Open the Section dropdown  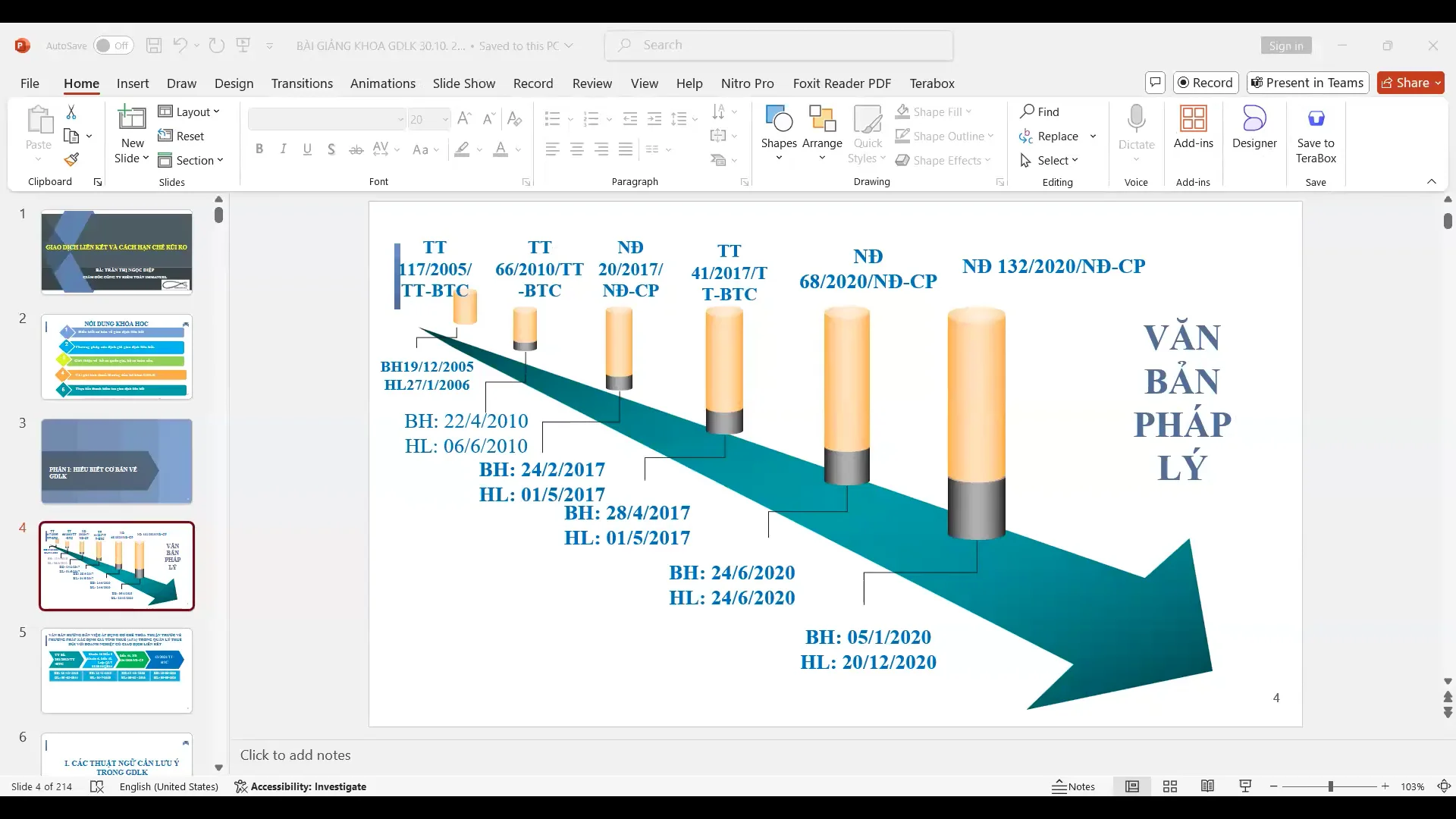[x=190, y=160]
